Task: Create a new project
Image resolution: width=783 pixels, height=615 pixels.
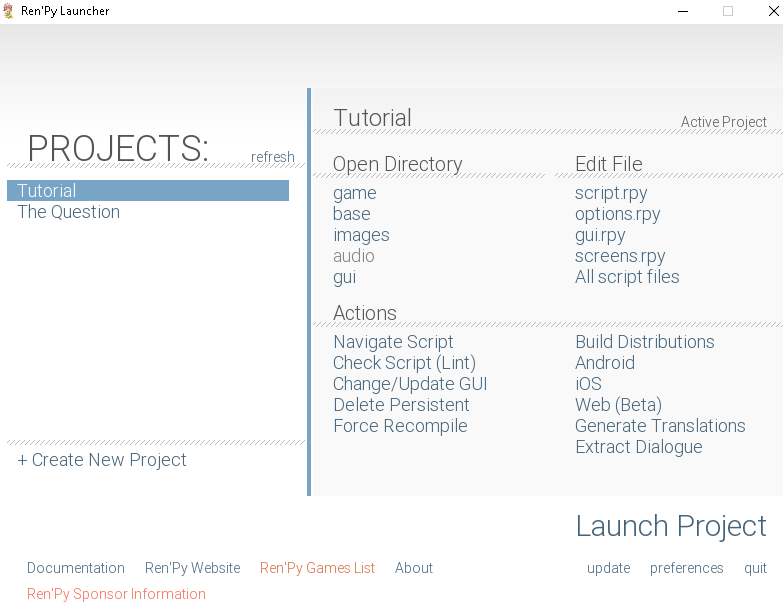Action: click(102, 460)
